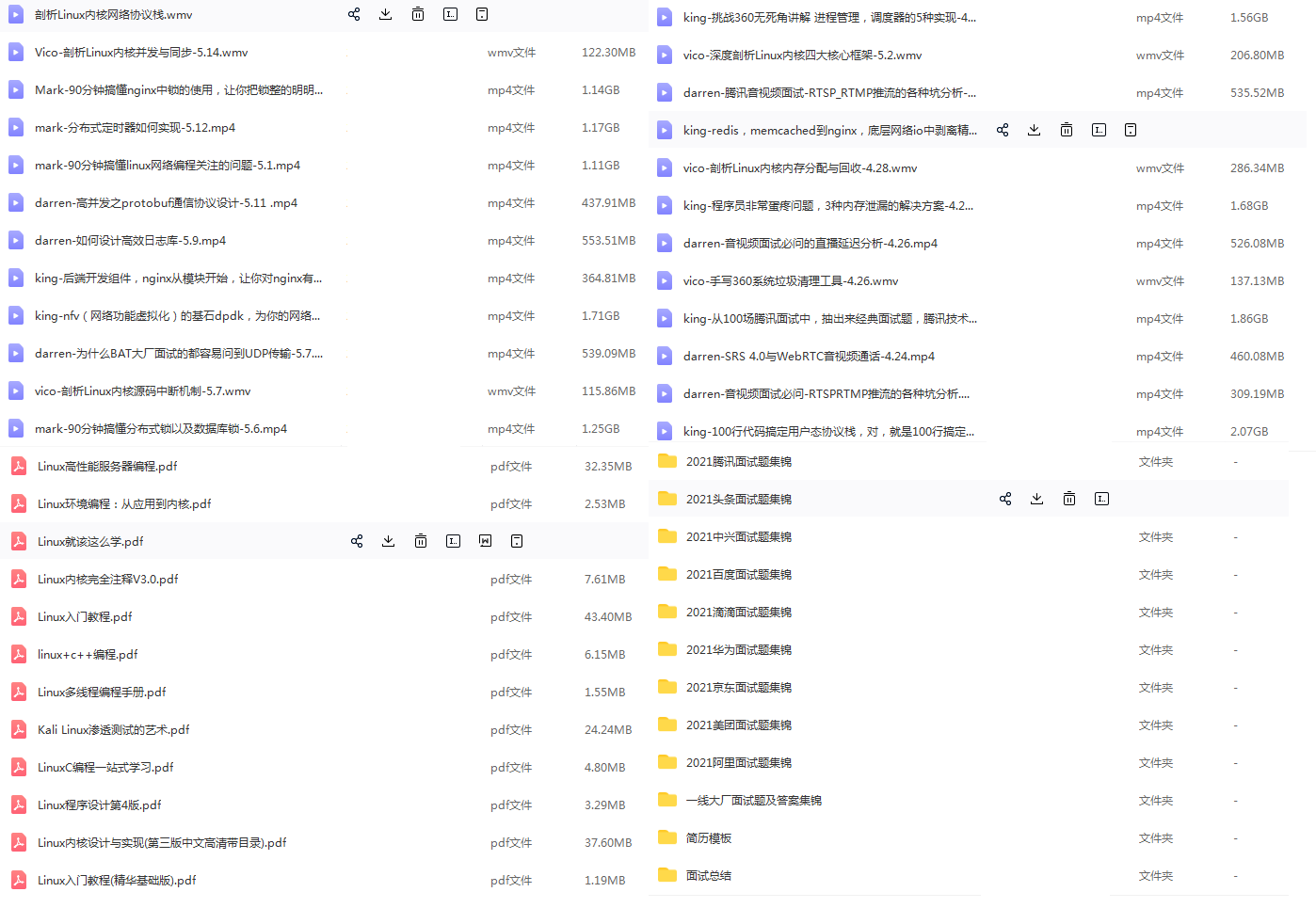The image size is (1316, 908).
Task: Rename Linux就该这么学.pdf via rename icon
Action: point(453,541)
